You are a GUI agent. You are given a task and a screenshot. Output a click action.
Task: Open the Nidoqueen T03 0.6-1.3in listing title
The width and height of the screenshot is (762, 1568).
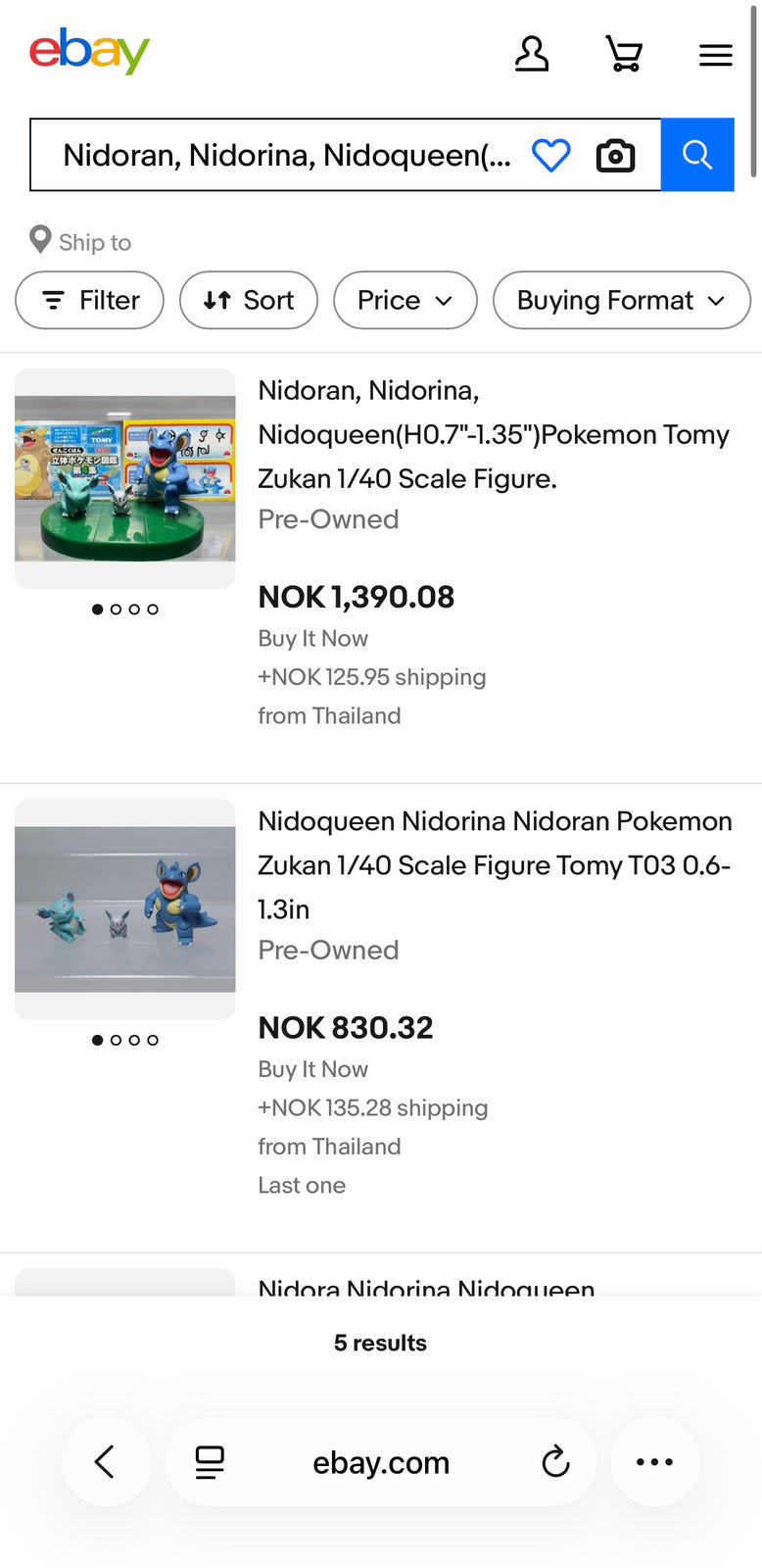495,865
